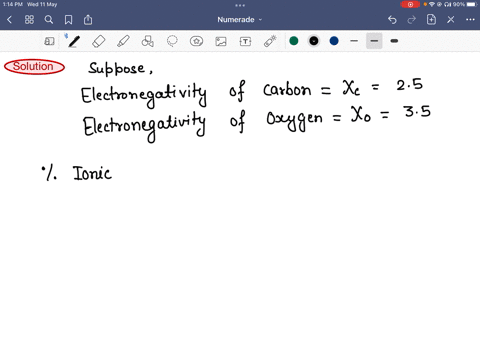The image size is (480, 360).
Task: Tap the screen recording indicator
Action: (410, 4)
